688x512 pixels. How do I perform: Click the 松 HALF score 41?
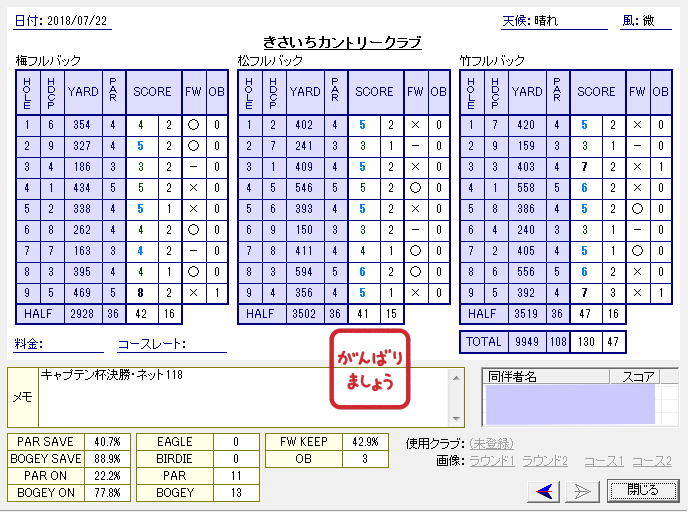(x=363, y=314)
